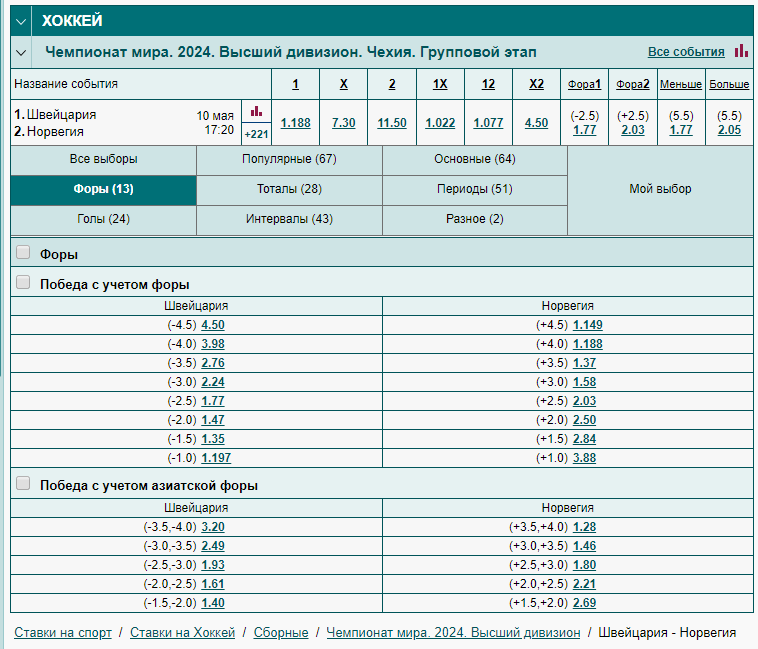Collapse the ХОККЕЙ section
Screen dimensions: 758x649
[21, 21]
